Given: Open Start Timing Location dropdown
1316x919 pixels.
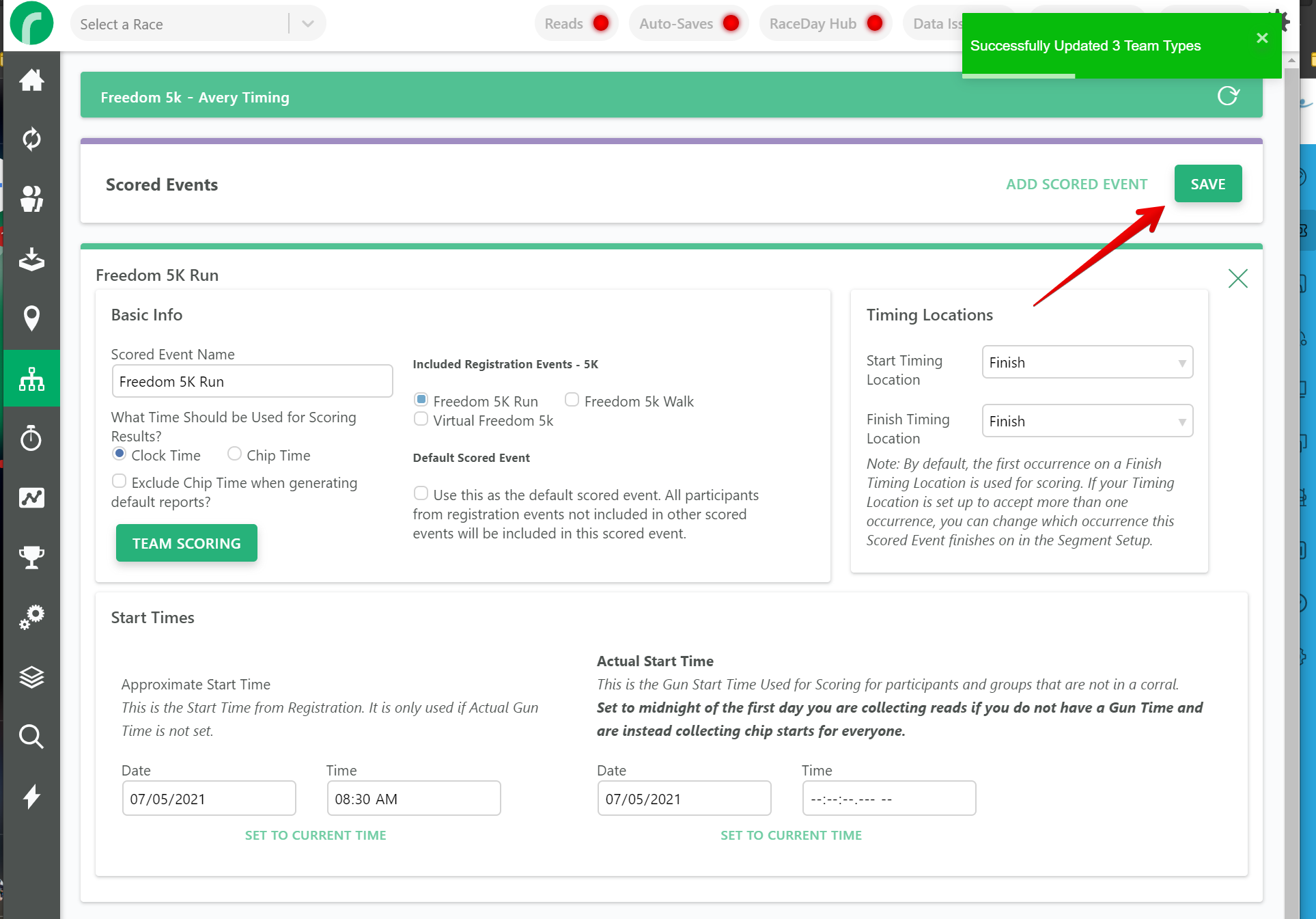Looking at the screenshot, I should [x=1087, y=362].
